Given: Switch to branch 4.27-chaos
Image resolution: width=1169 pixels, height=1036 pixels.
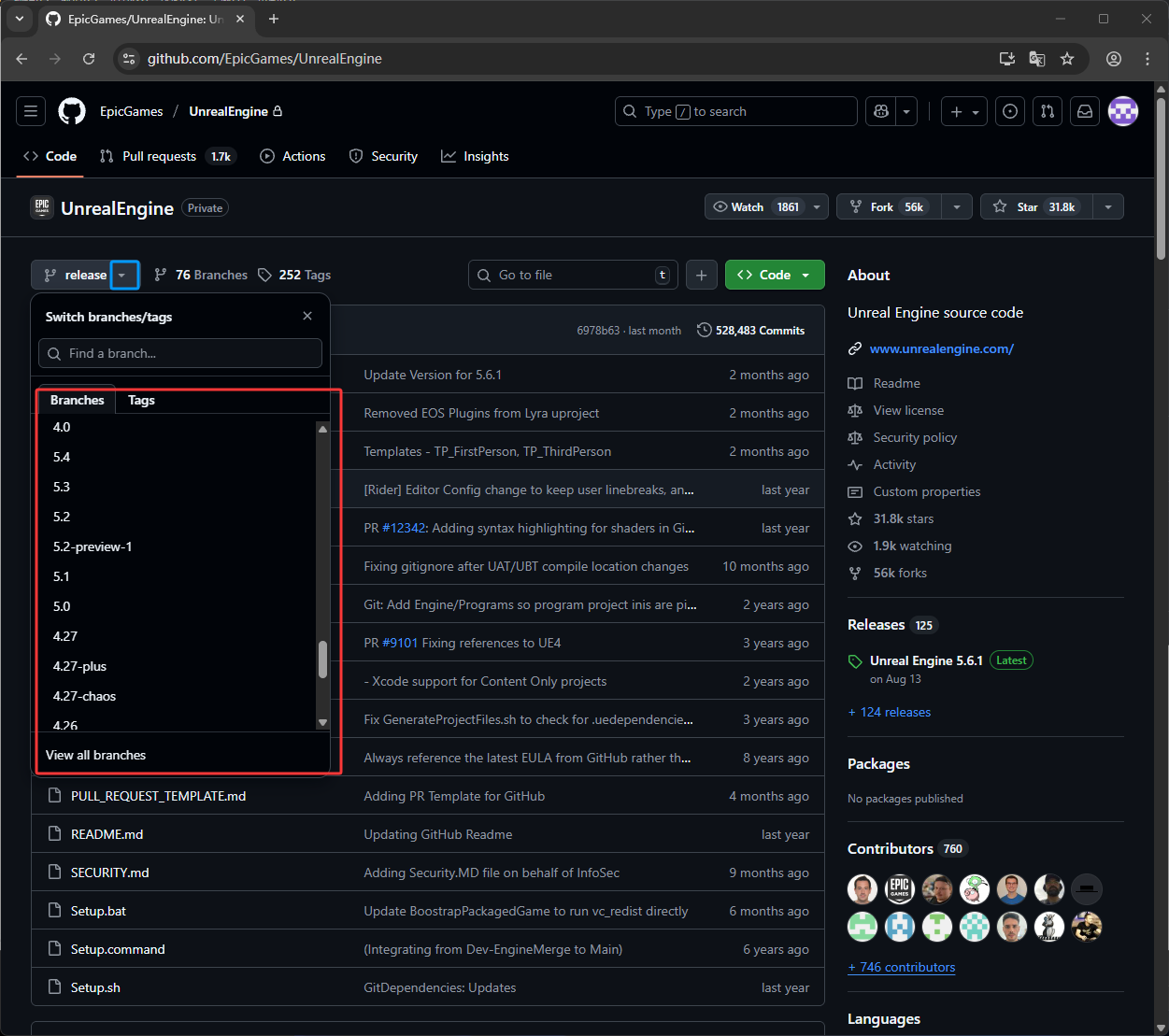Looking at the screenshot, I should point(85,696).
